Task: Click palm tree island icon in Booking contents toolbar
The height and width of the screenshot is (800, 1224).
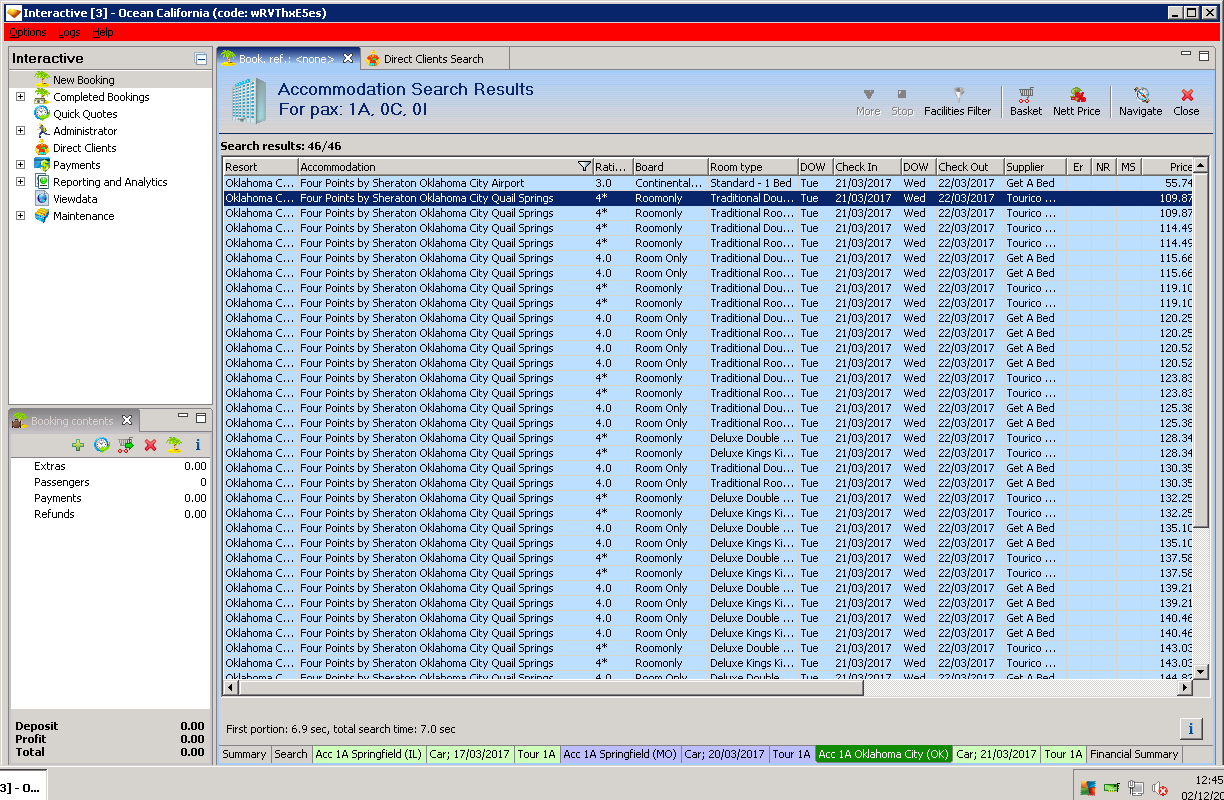Action: (174, 445)
